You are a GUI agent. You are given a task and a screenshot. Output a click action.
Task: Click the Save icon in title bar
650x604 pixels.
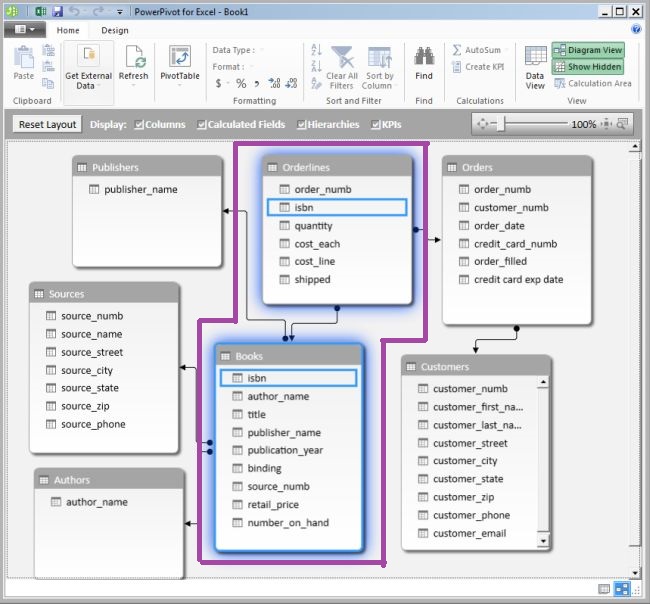click(57, 12)
